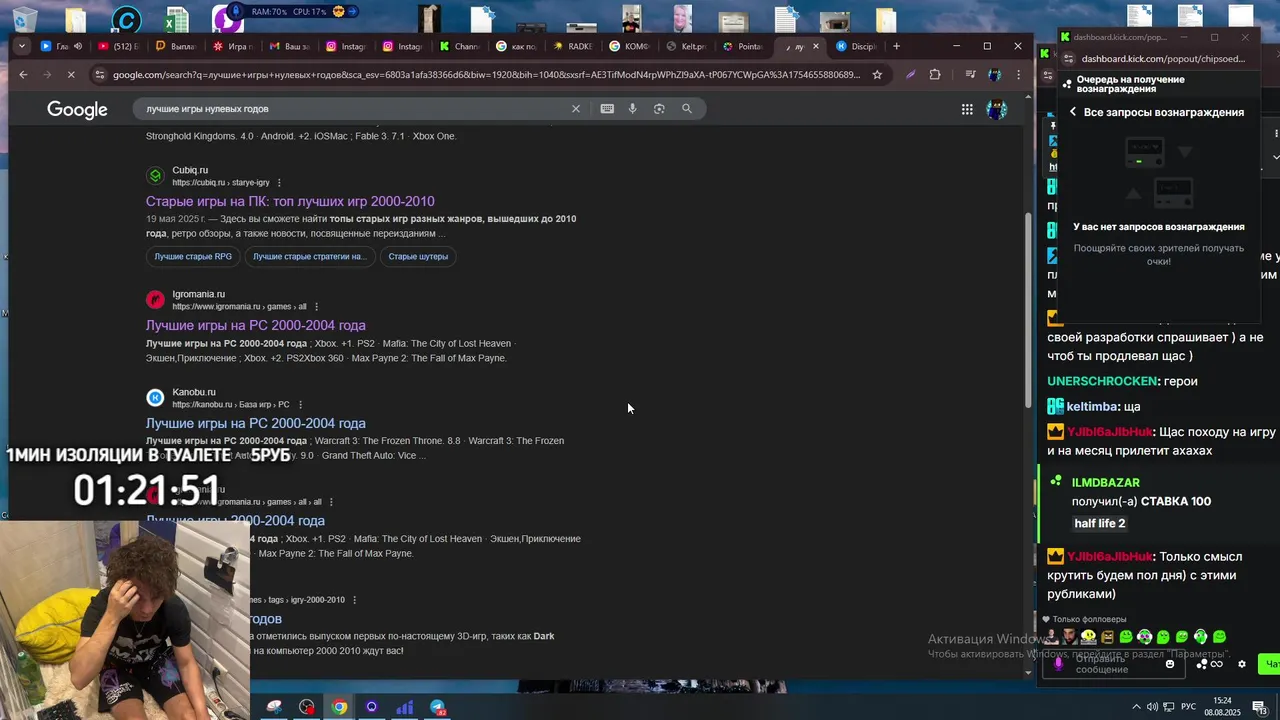Open the Chrome three-dot menu
Viewport: 1280px width, 720px height.
click(1018, 75)
